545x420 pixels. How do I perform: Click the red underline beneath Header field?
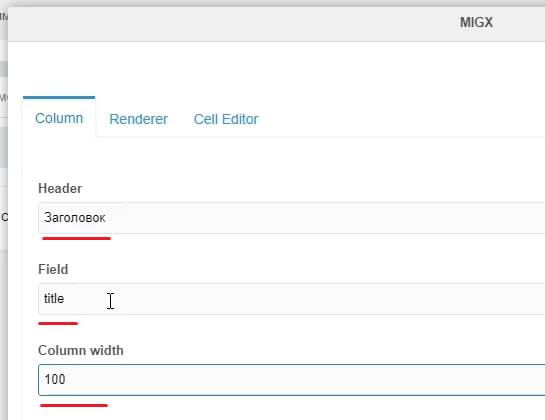[76, 239]
